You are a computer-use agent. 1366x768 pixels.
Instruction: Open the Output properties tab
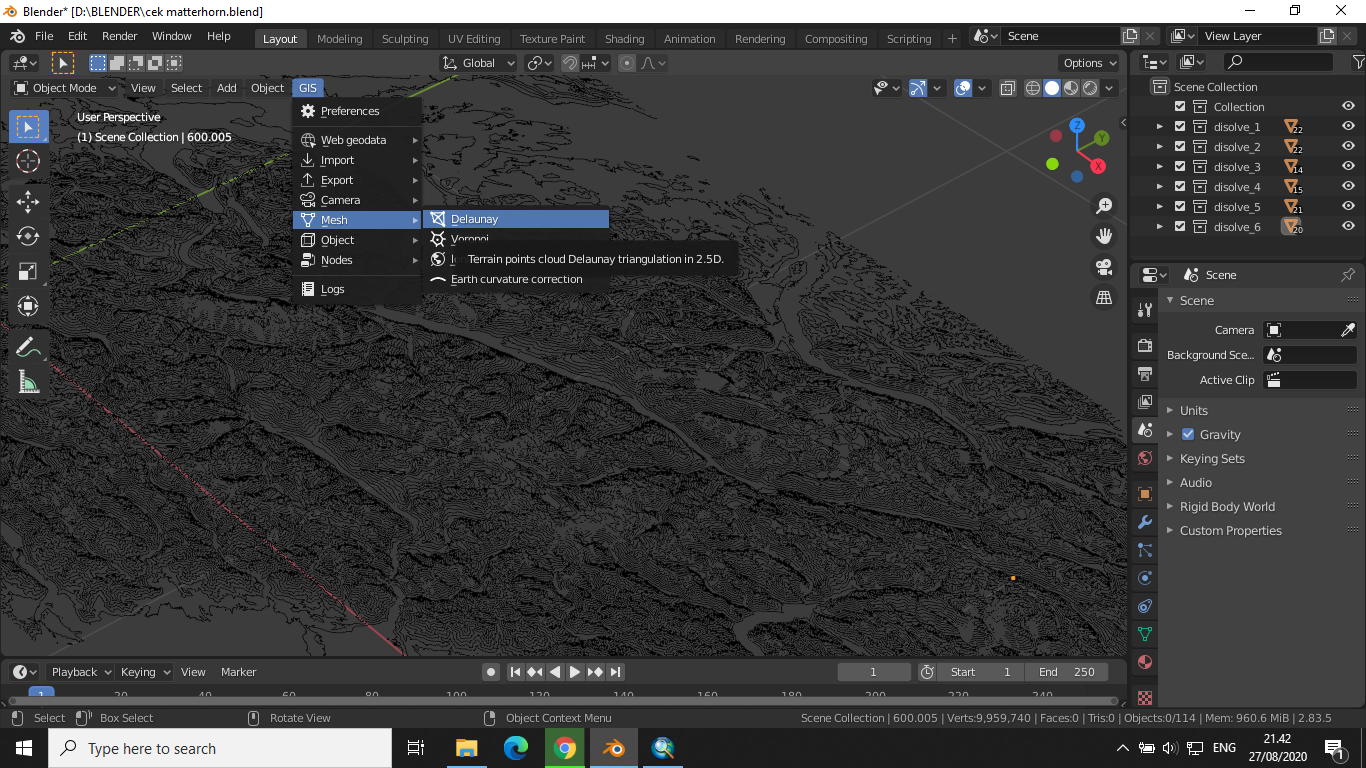tap(1145, 373)
